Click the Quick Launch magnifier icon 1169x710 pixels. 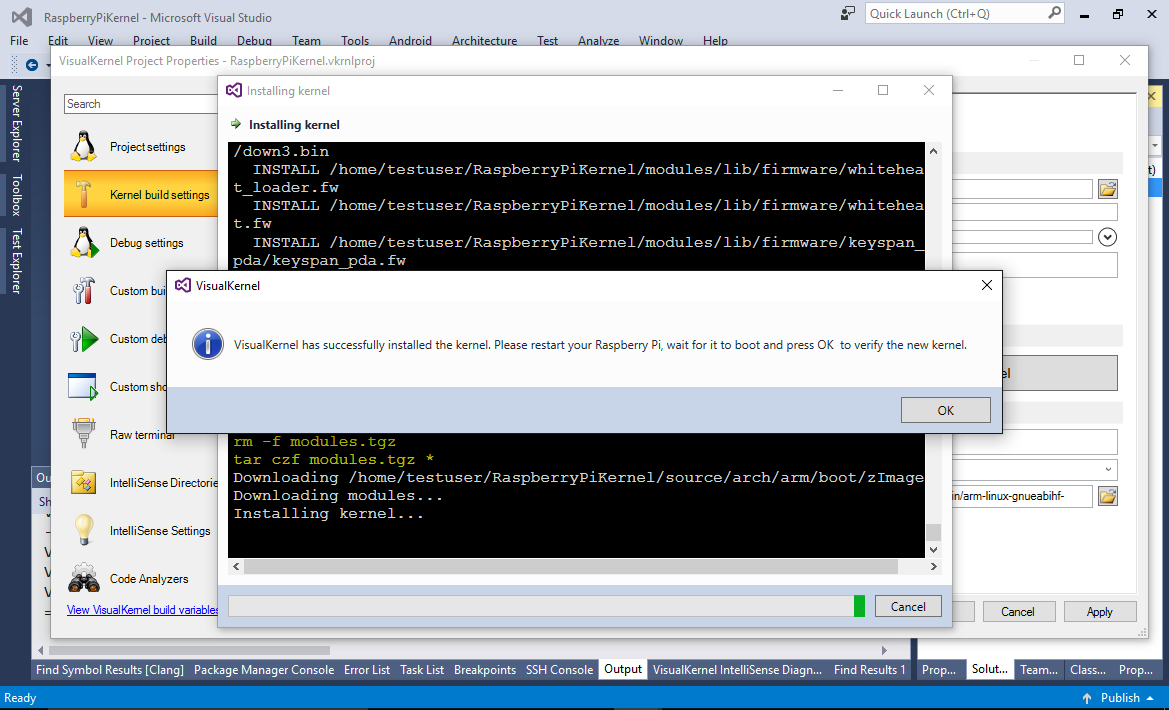pyautogui.click(x=1054, y=13)
